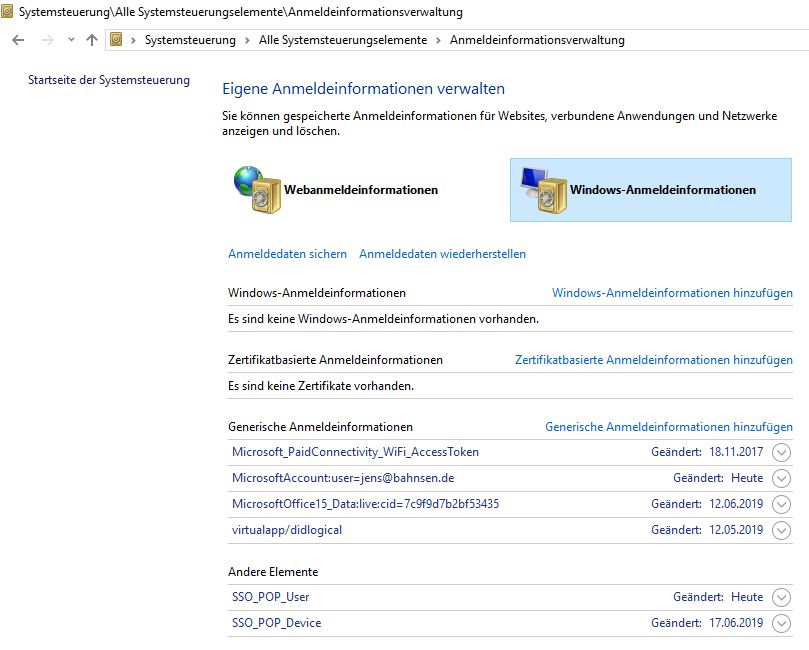Image resolution: width=809 pixels, height=650 pixels.
Task: Expand the virtualapp/didlogical chevron
Action: click(781, 530)
